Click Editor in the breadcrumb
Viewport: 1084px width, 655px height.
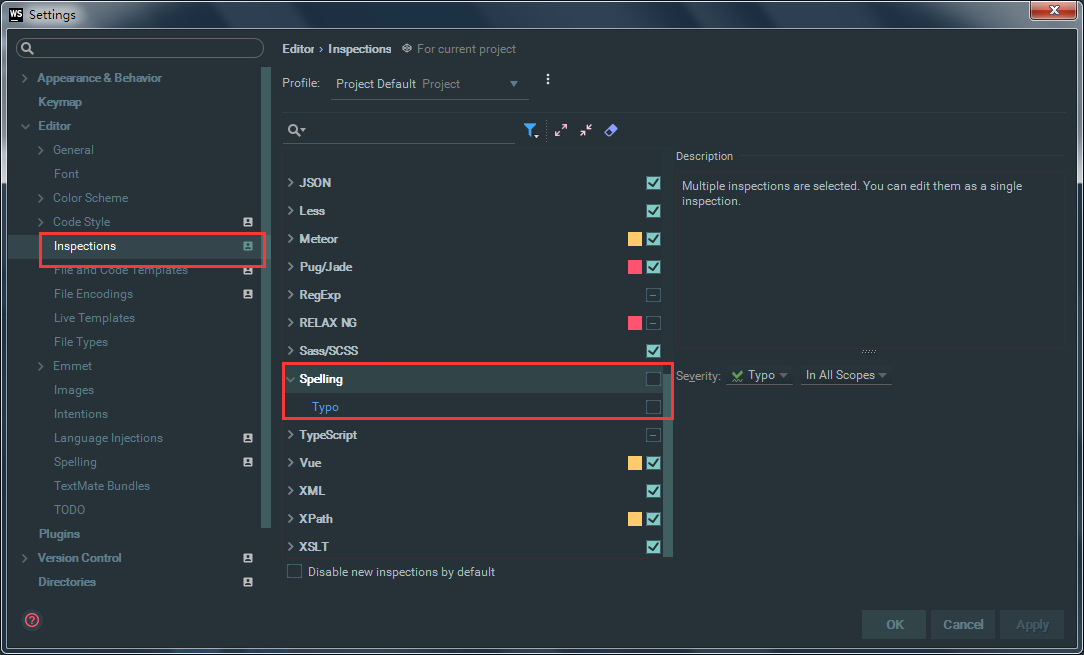[x=298, y=48]
